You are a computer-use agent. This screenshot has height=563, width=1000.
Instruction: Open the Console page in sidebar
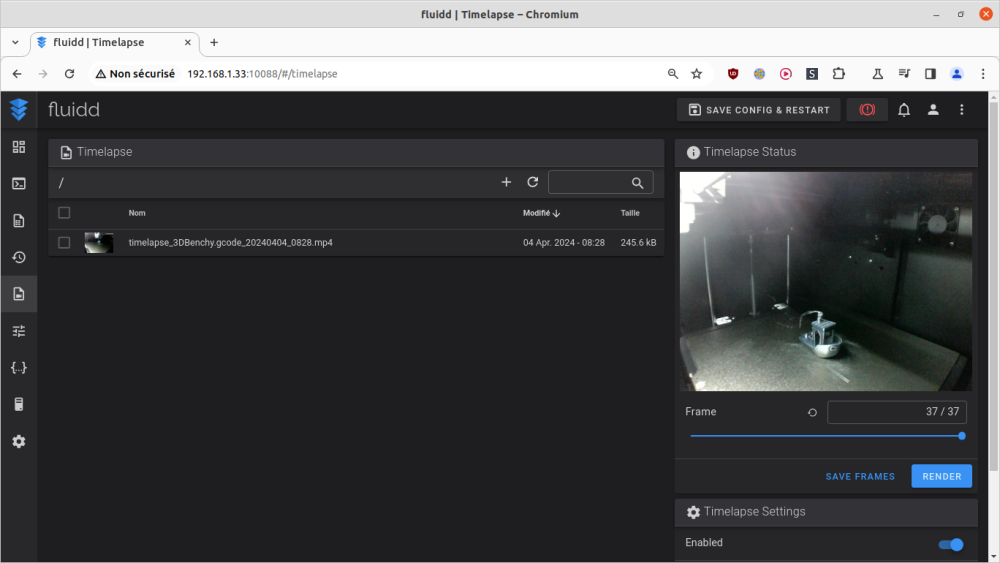coord(18,184)
